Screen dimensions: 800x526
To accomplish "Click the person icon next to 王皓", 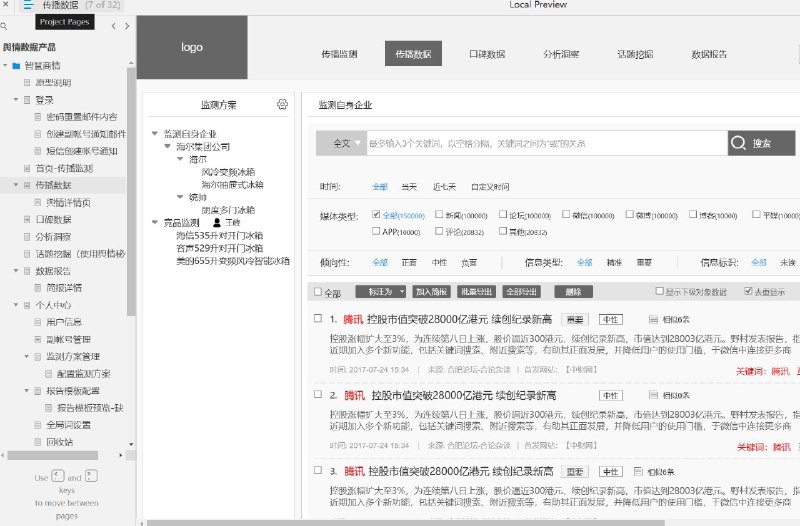I will (x=217, y=222).
